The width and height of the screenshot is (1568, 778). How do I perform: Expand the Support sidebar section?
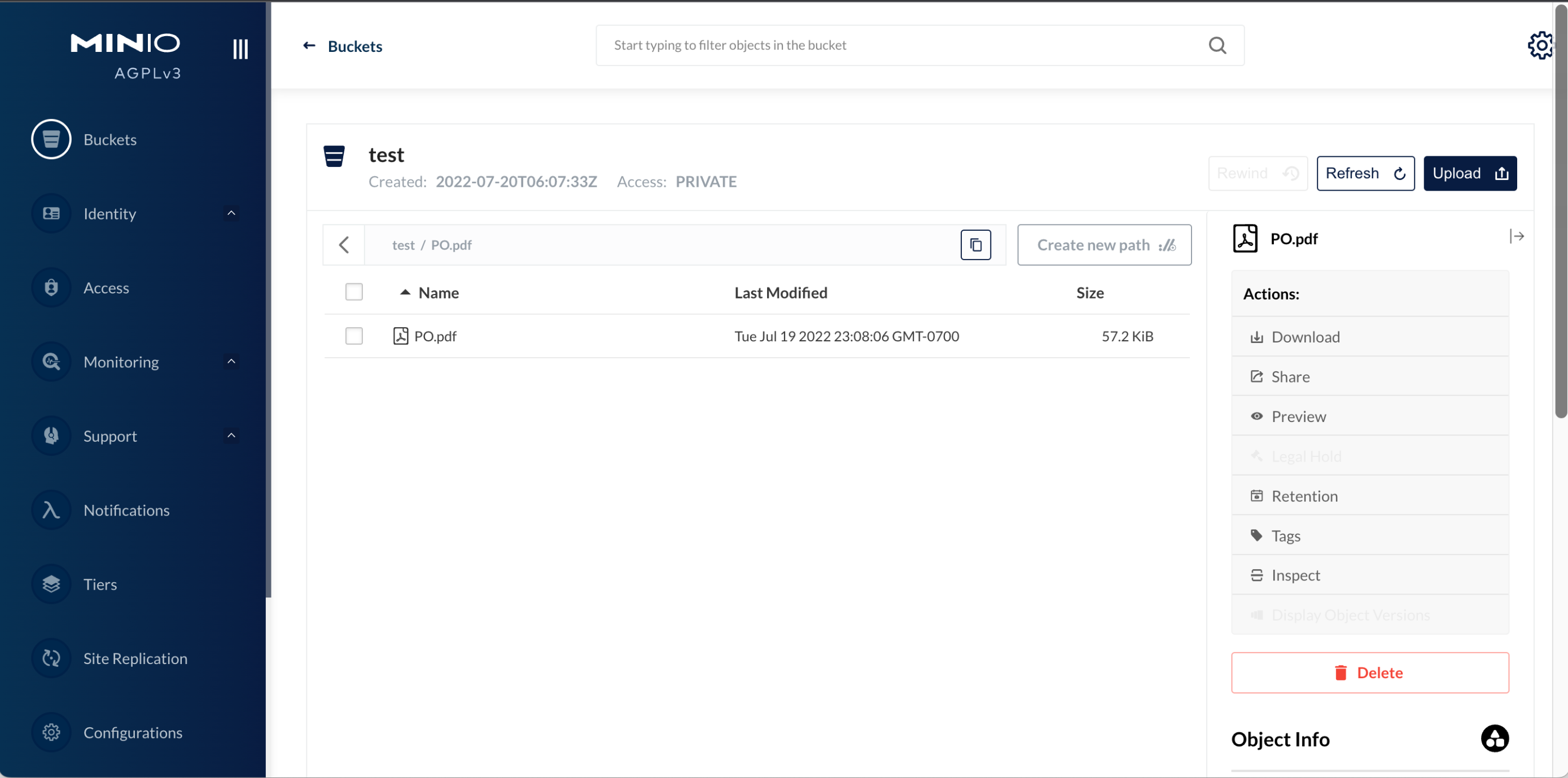pyautogui.click(x=231, y=436)
